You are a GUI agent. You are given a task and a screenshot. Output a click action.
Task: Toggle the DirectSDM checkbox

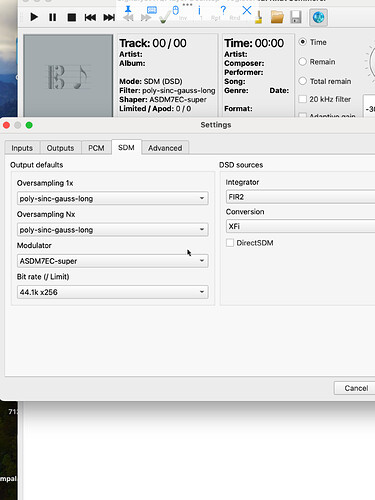(x=230, y=243)
